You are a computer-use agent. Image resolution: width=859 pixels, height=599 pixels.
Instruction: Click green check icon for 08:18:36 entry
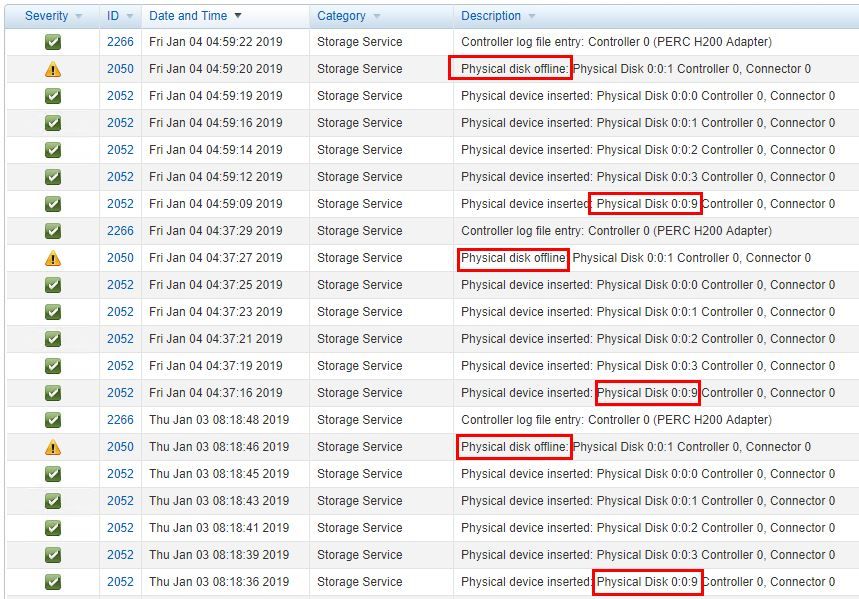53,582
